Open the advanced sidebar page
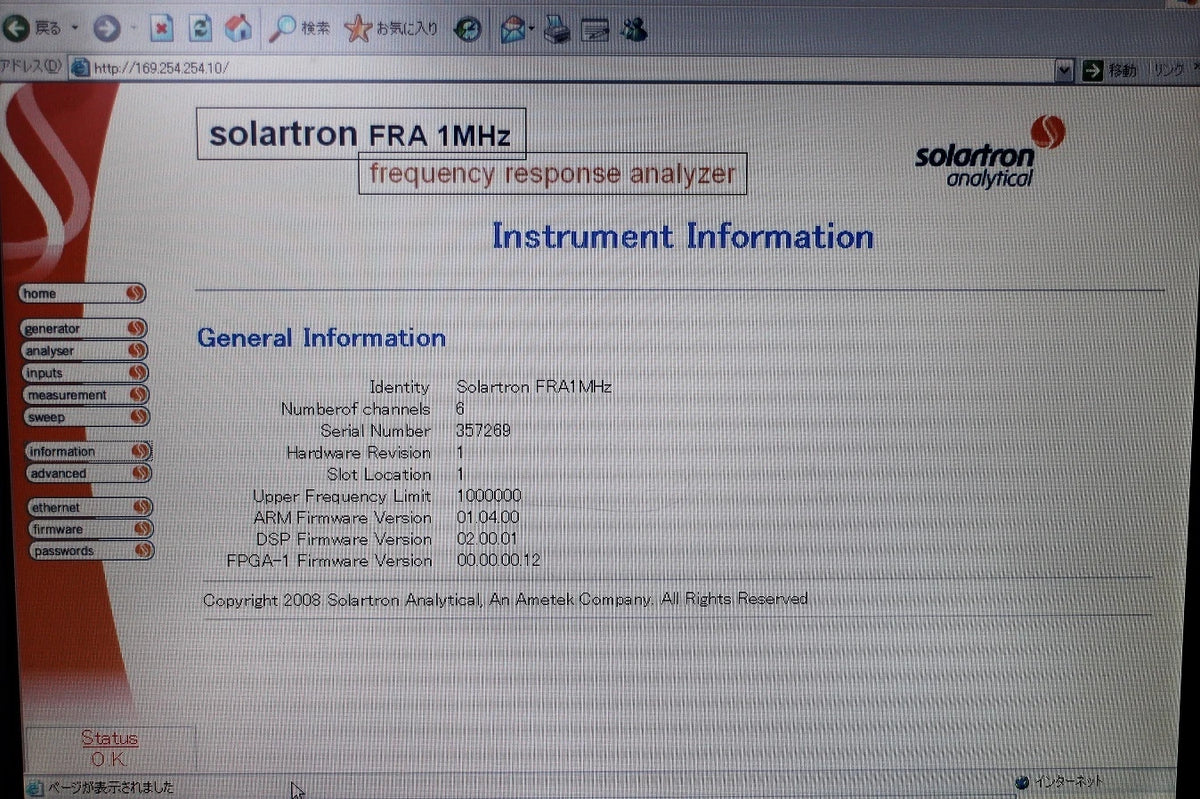 click(x=88, y=473)
